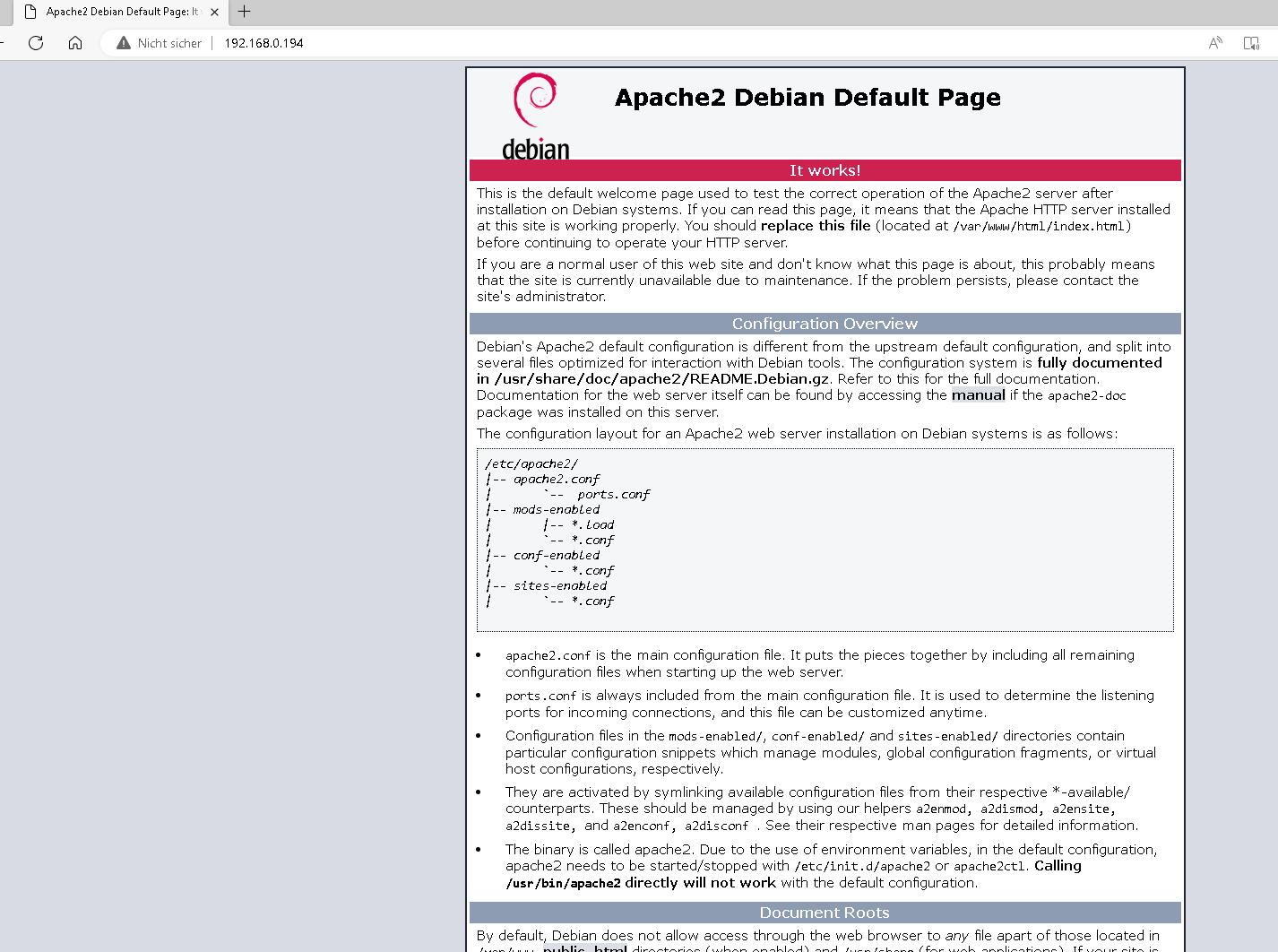Click the 'Document Roots' section header
This screenshot has height=952, width=1278.
(x=825, y=913)
